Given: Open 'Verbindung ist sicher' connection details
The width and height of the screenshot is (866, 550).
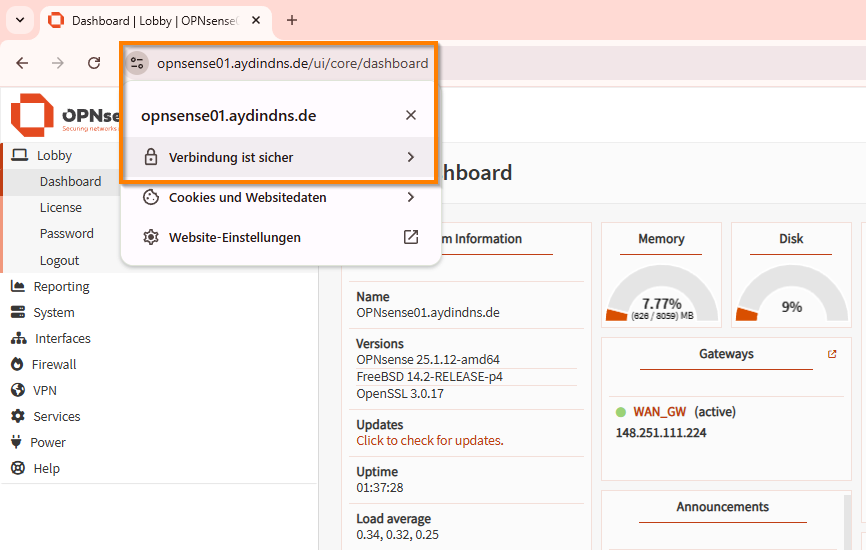Looking at the screenshot, I should click(x=279, y=157).
